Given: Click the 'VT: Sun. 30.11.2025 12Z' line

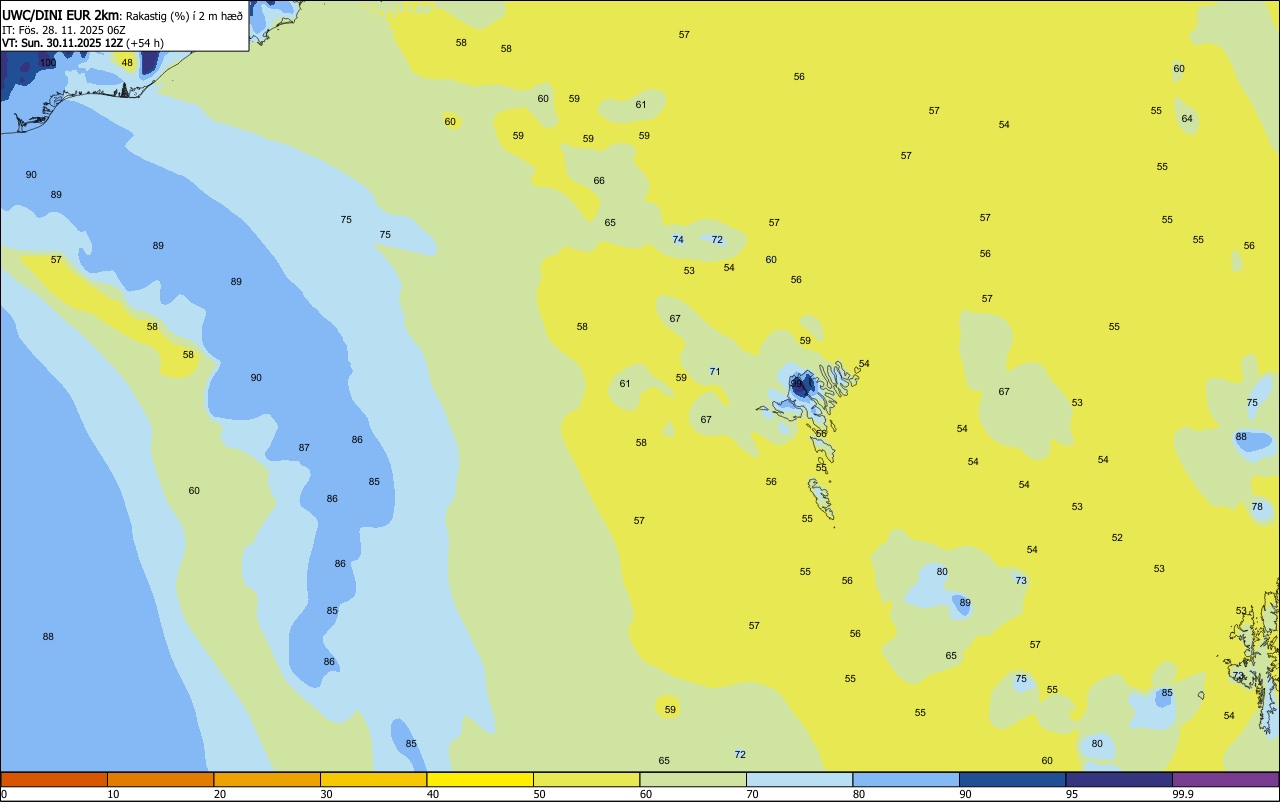Looking at the screenshot, I should point(62,43).
